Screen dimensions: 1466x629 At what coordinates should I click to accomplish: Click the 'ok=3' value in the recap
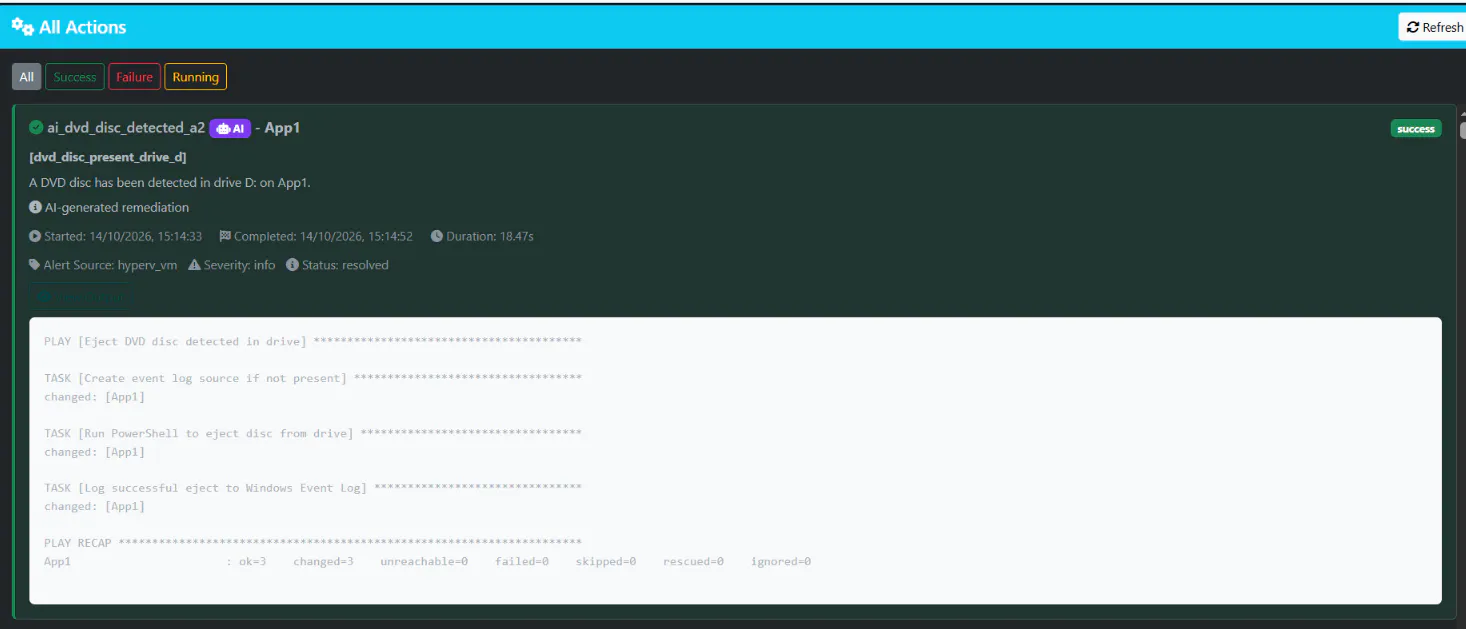[252, 562]
